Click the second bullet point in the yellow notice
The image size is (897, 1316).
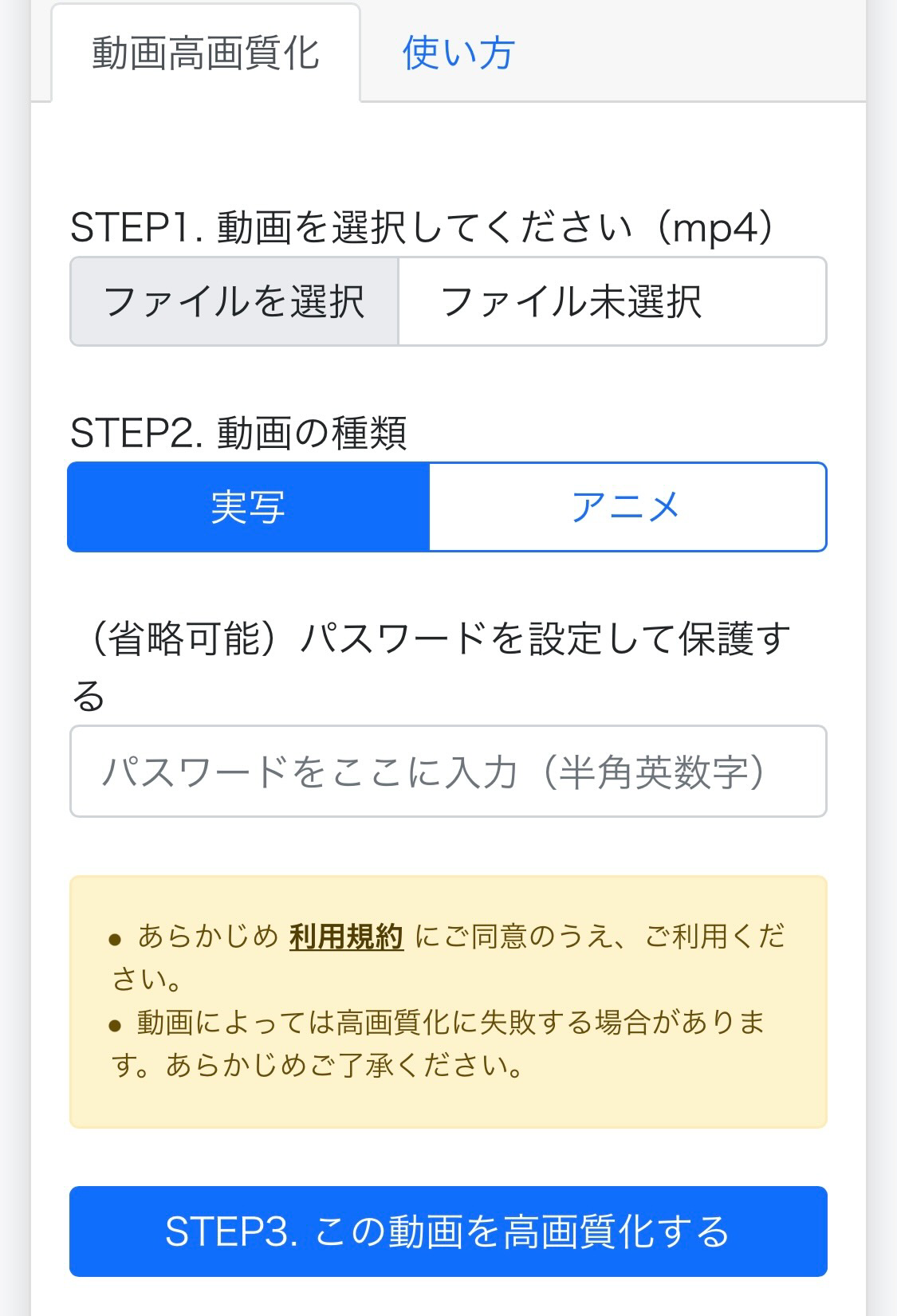tap(115, 1025)
